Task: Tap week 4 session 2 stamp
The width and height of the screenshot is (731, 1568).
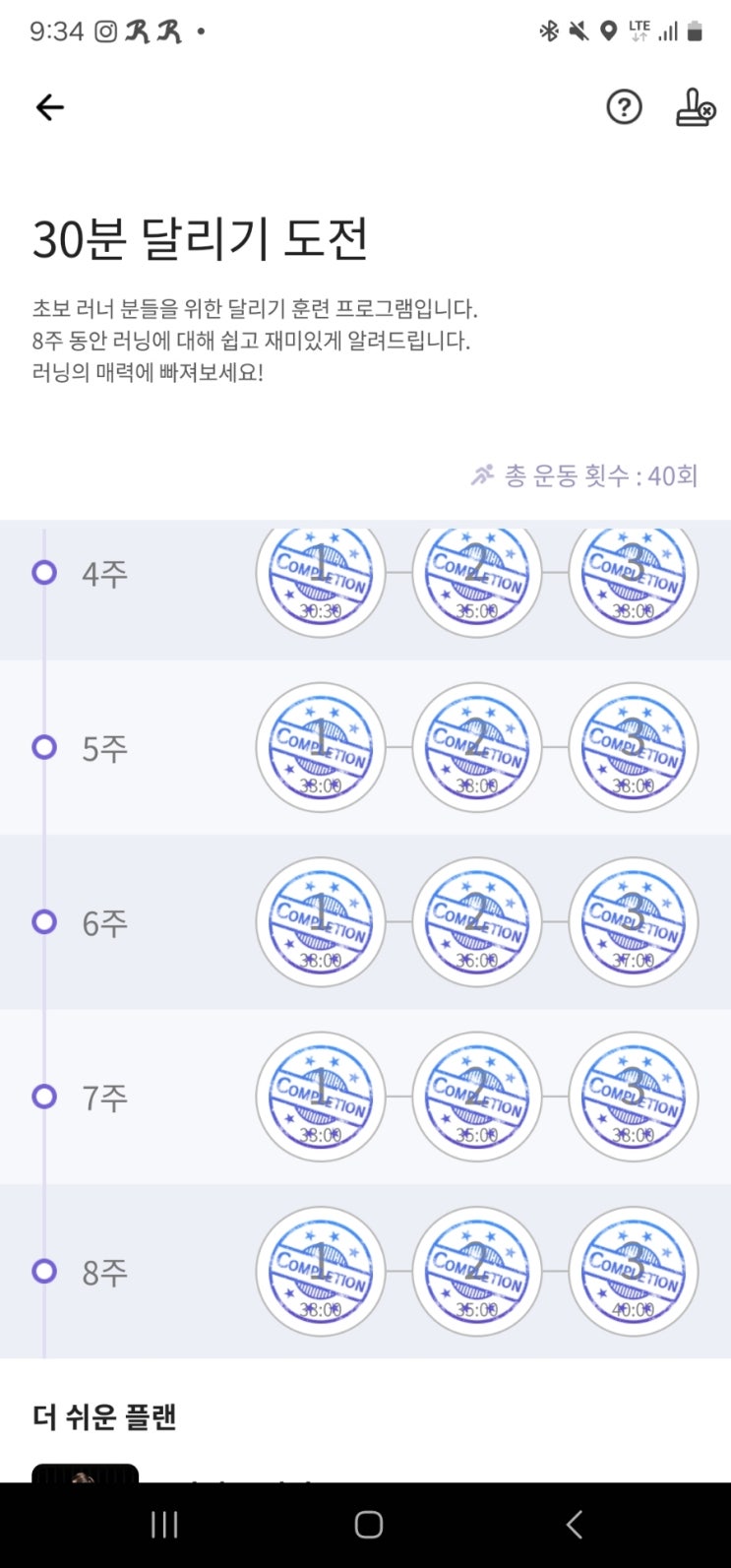Action: pyautogui.click(x=477, y=573)
